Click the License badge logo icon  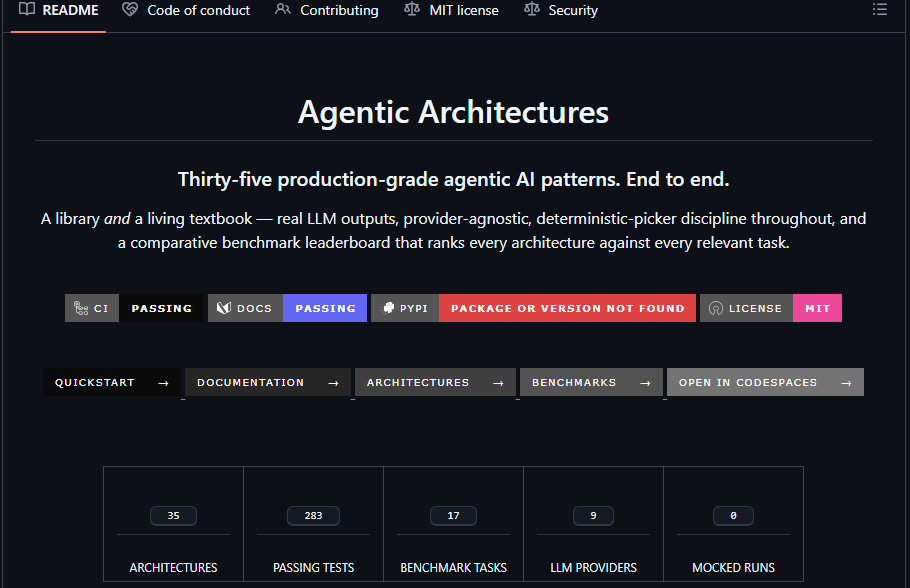[716, 308]
